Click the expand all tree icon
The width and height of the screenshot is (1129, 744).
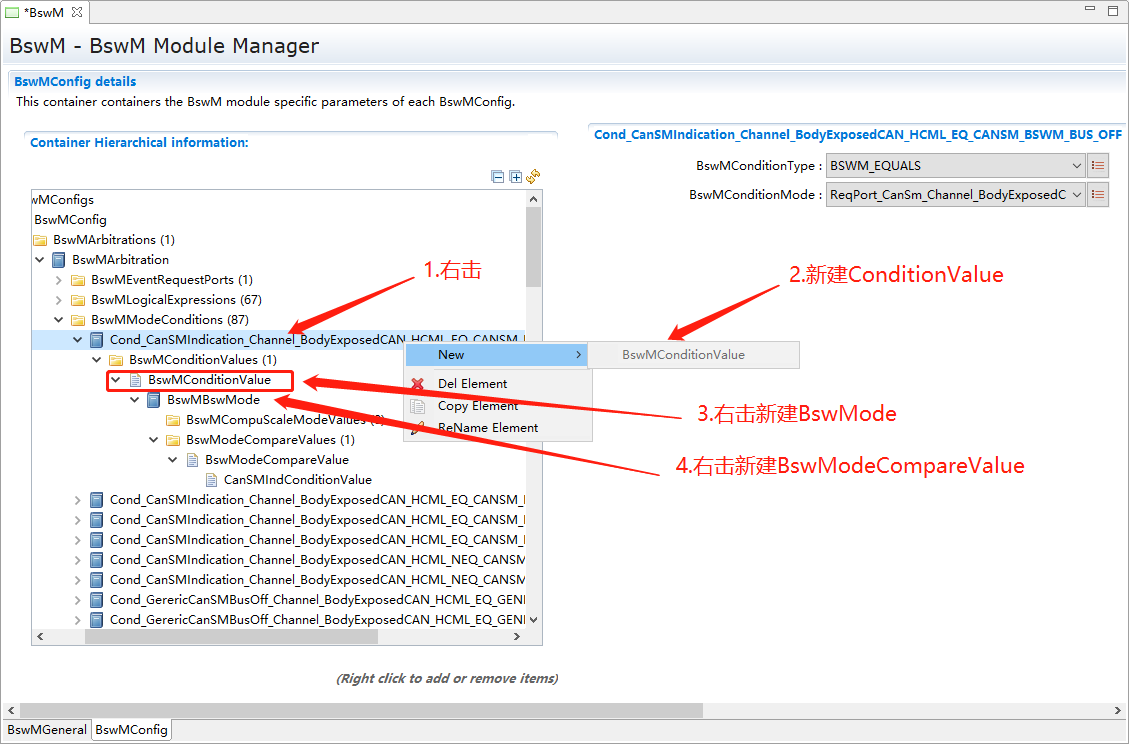coord(516,177)
